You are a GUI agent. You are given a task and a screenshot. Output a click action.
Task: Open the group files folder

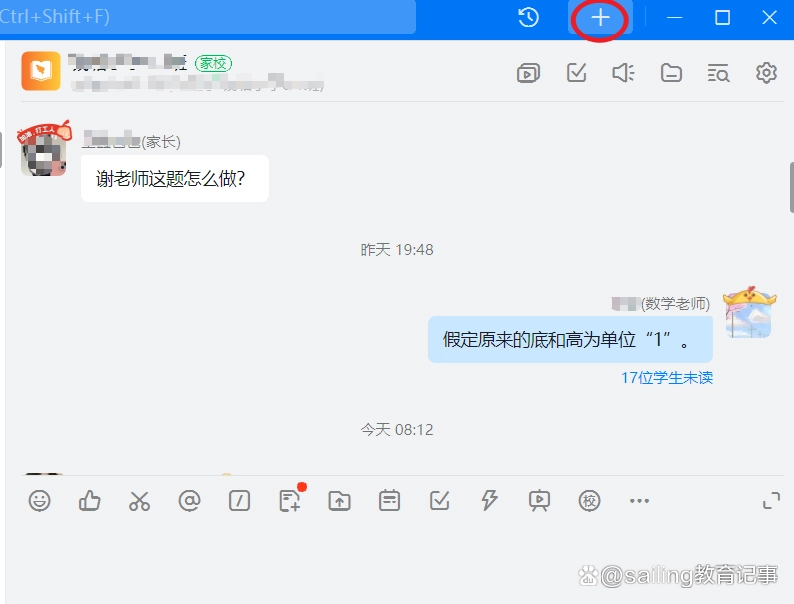point(671,73)
